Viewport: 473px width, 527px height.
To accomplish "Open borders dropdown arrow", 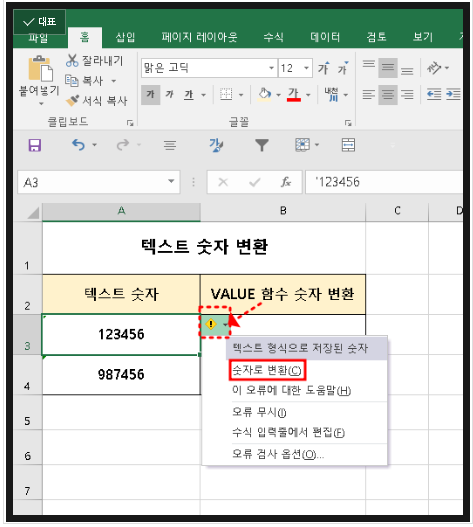I will pos(241,95).
